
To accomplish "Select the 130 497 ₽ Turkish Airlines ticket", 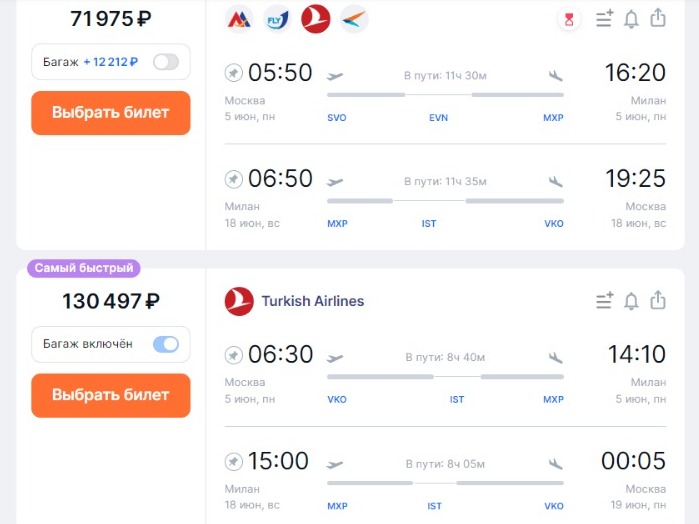I will pyautogui.click(x=111, y=395).
